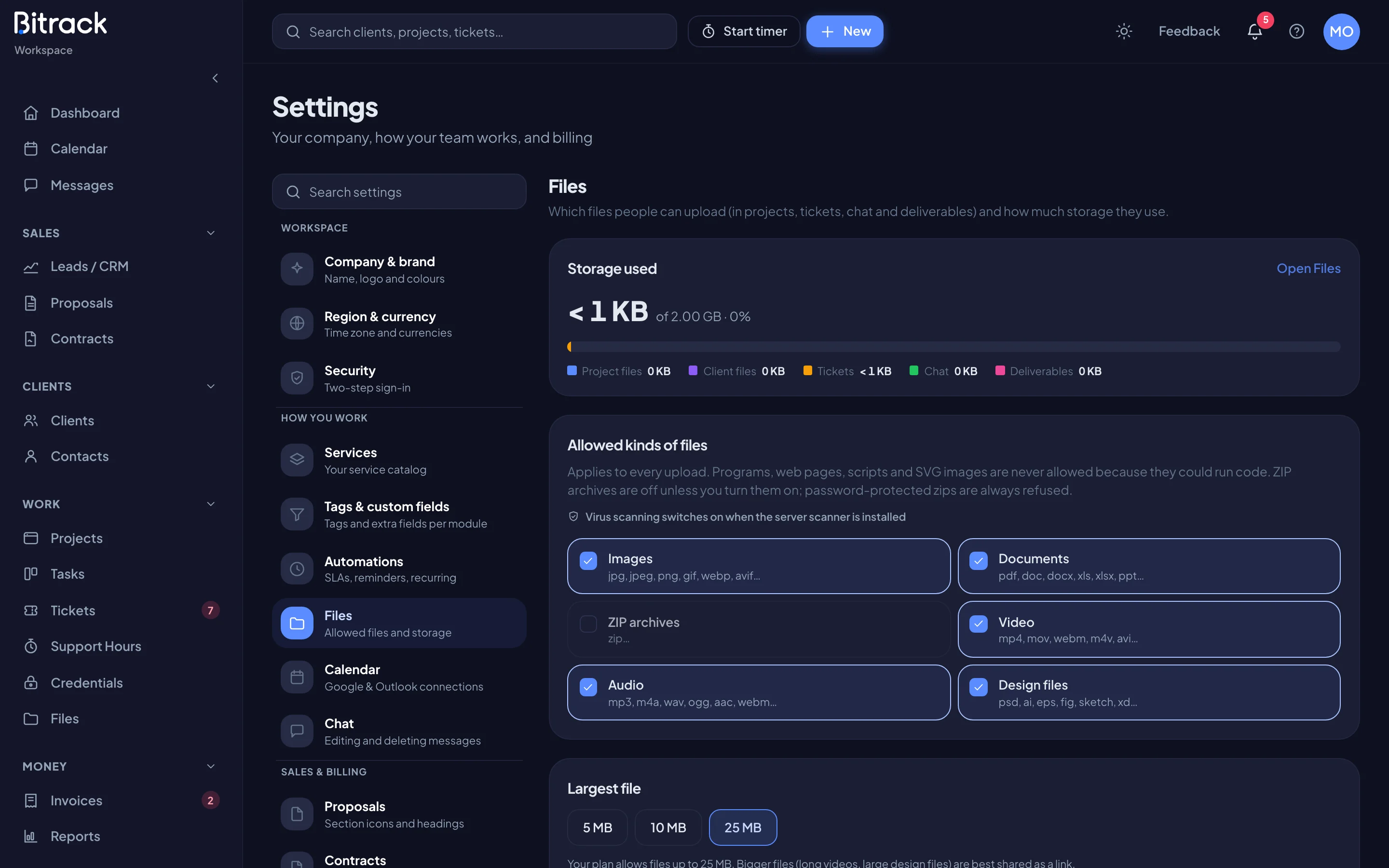Click Tasks board icon
Viewport: 1389px width, 868px height.
point(31,574)
